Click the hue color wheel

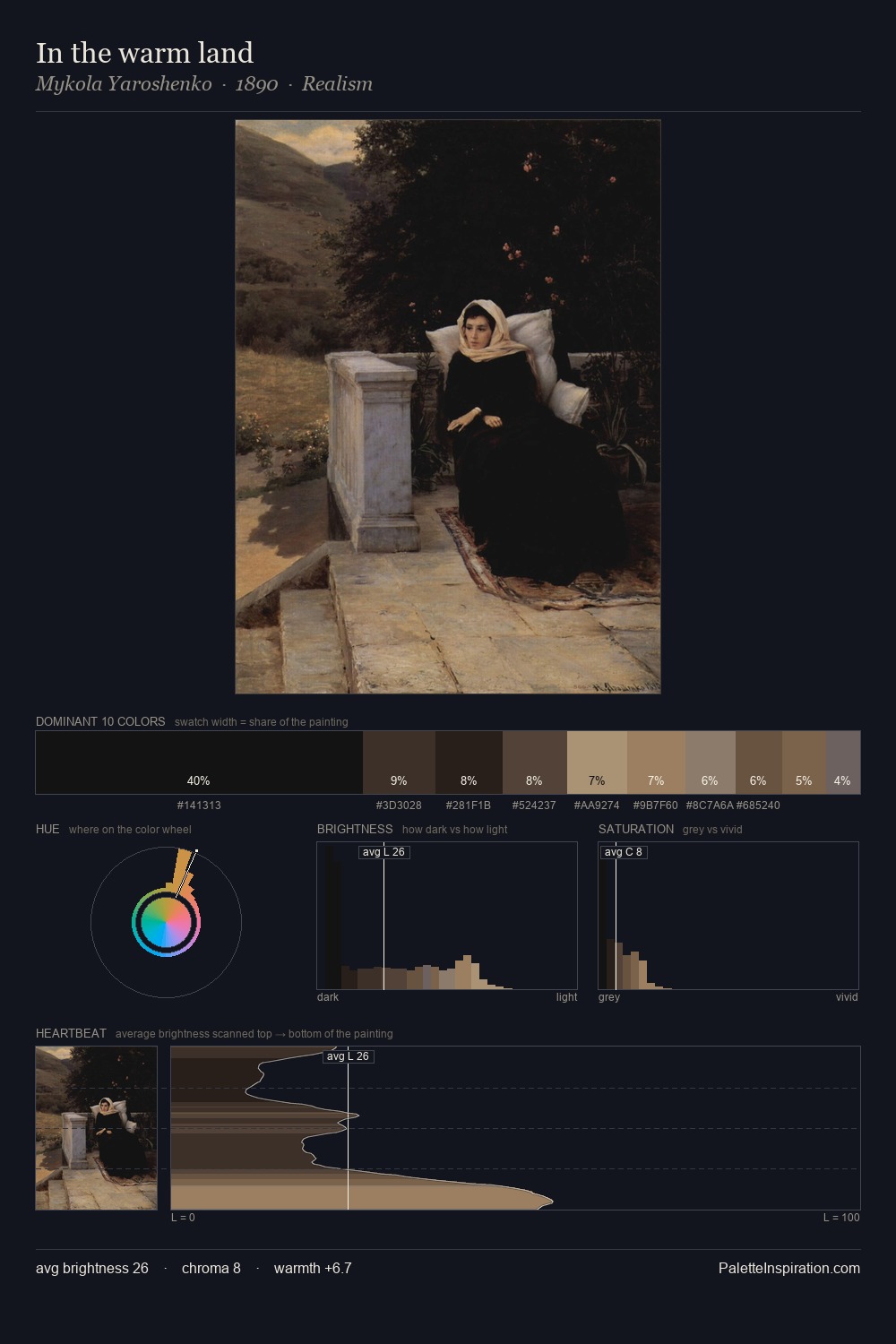tap(166, 922)
